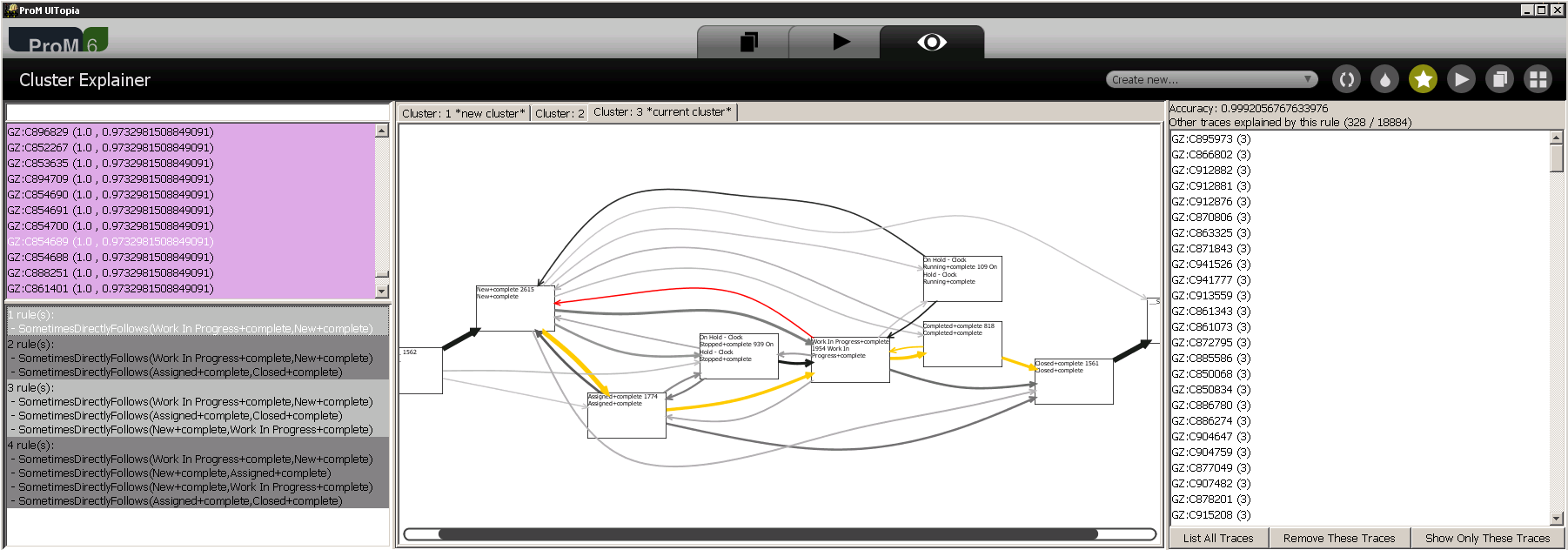The width and height of the screenshot is (1568, 550).
Task: Select the '3 rule(s):' rule group
Action: click(x=198, y=408)
